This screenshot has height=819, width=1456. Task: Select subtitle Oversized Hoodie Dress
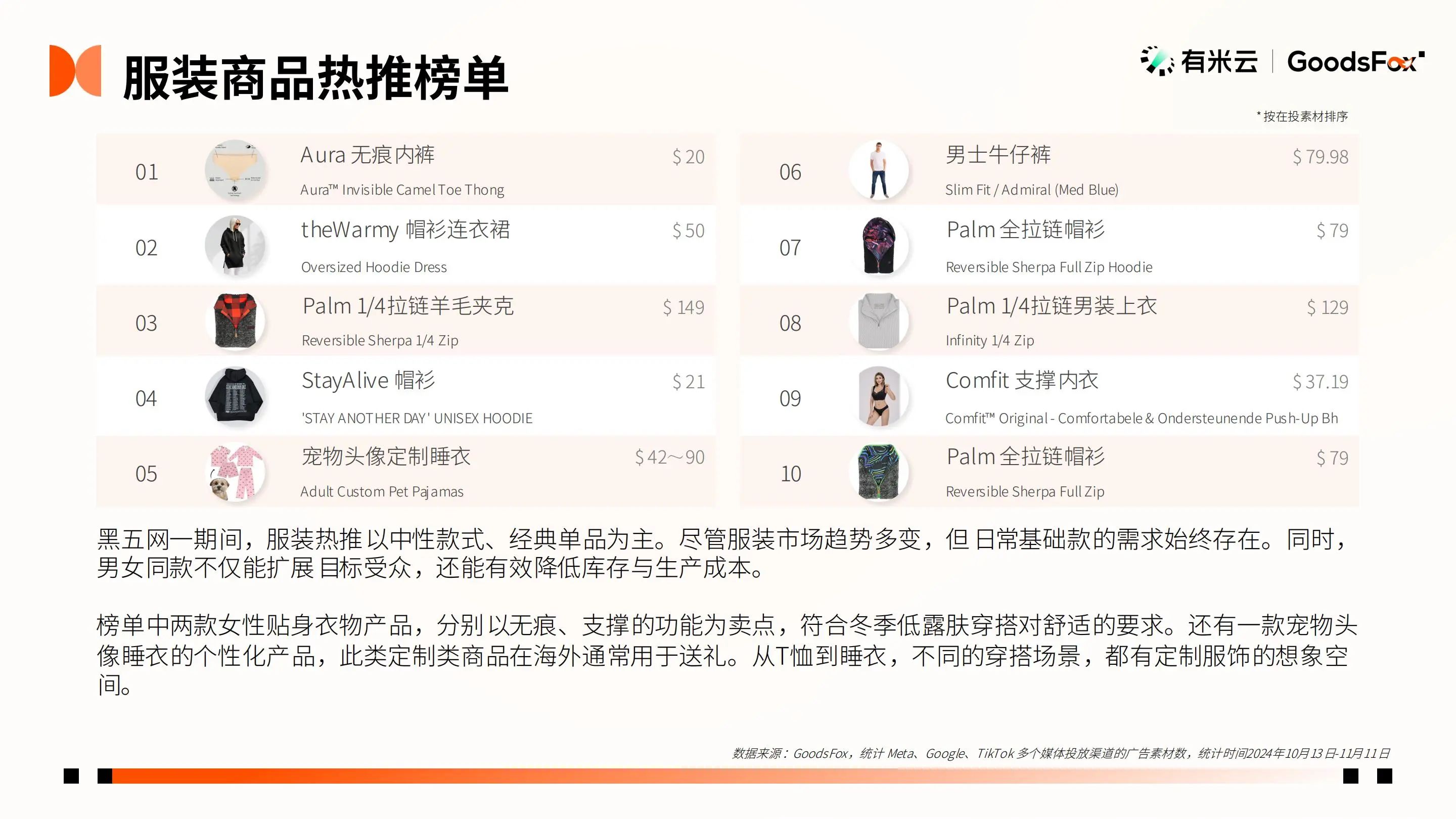[x=374, y=267]
